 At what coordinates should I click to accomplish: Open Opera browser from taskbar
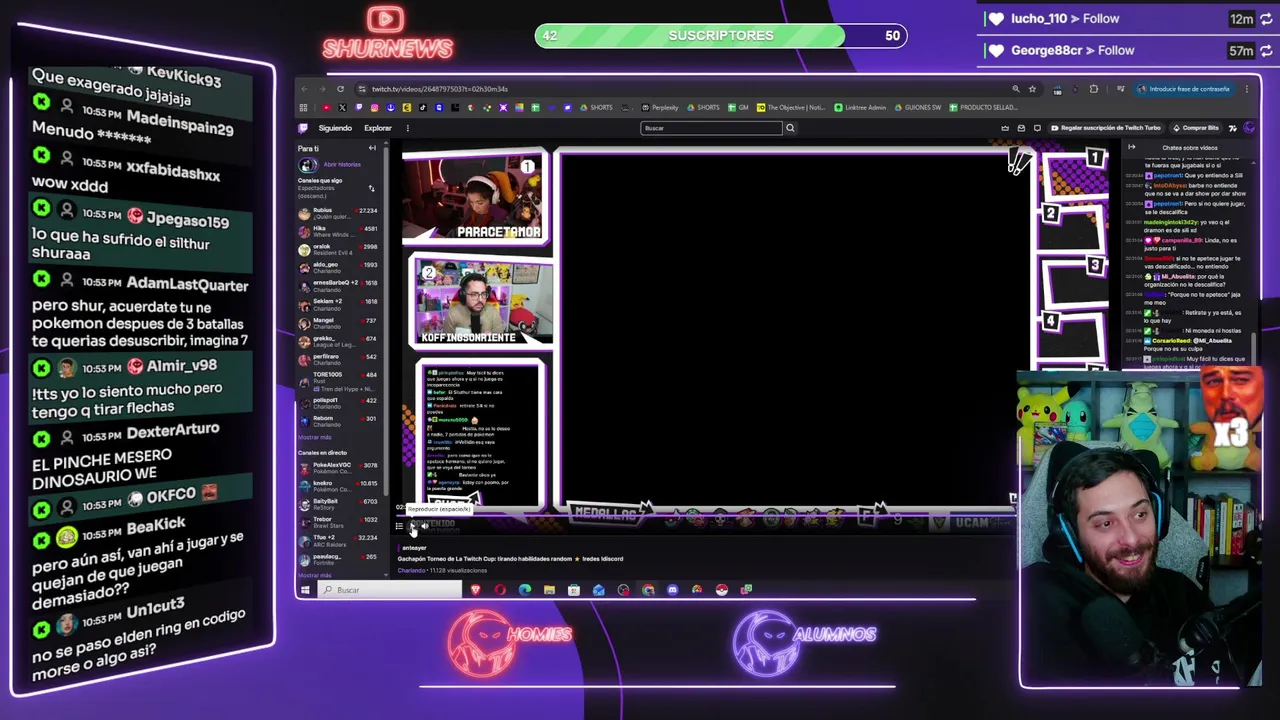(500, 590)
